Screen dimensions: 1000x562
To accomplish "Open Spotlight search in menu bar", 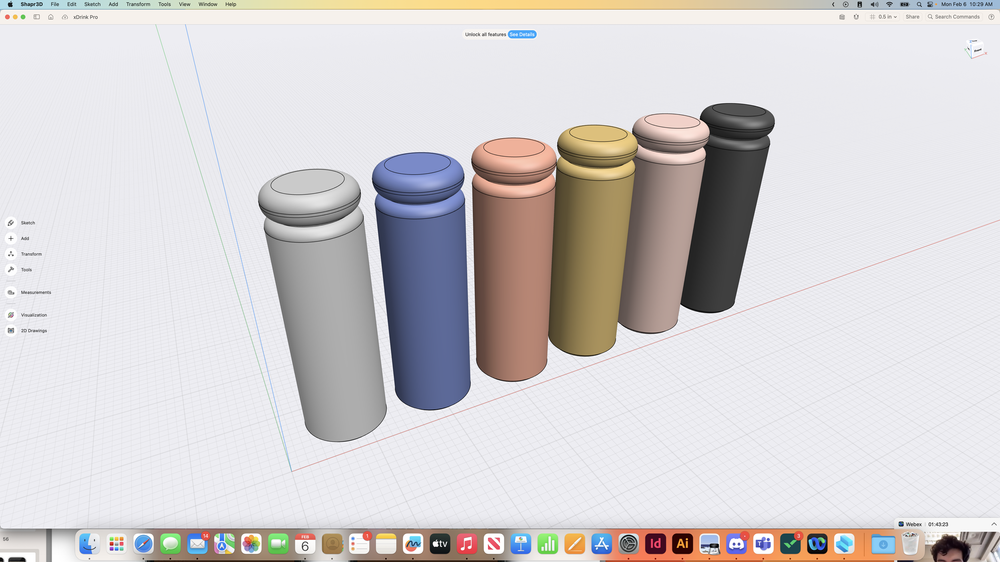I will click(x=919, y=4).
